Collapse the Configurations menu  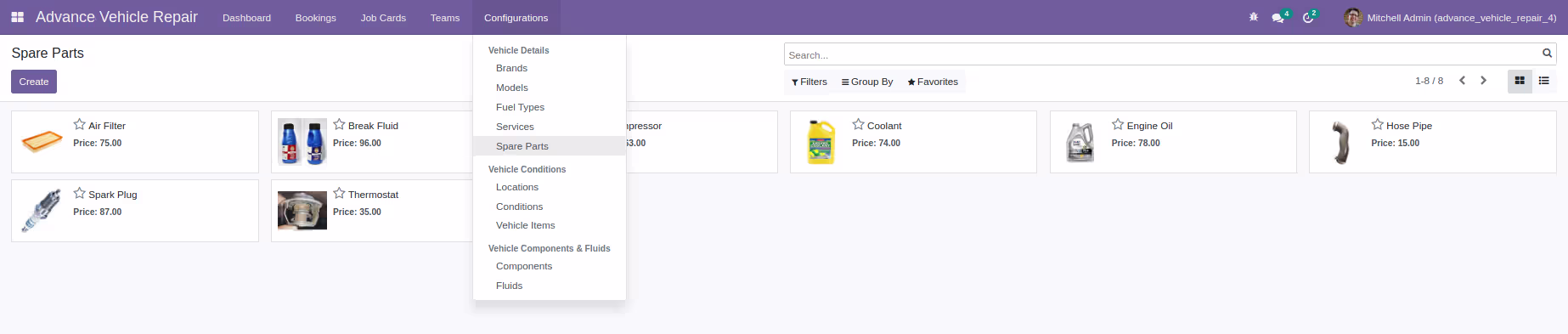coord(516,17)
